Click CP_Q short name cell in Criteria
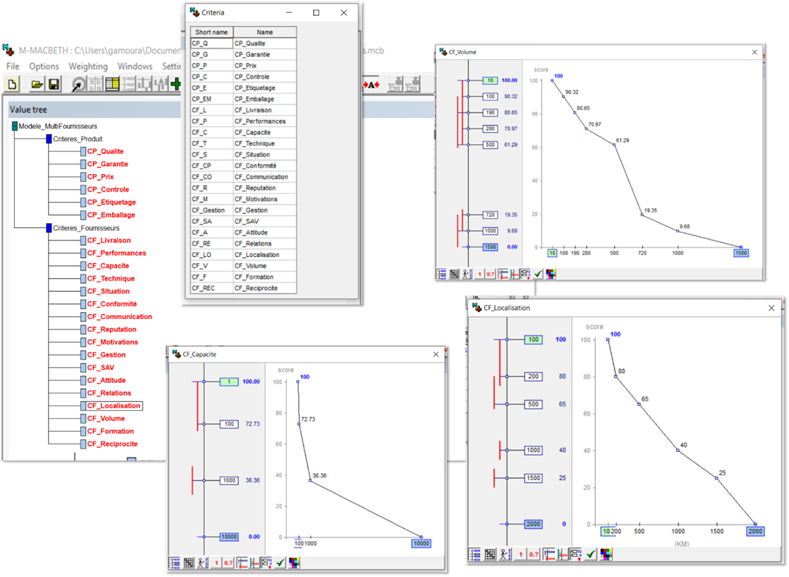 pyautogui.click(x=212, y=43)
